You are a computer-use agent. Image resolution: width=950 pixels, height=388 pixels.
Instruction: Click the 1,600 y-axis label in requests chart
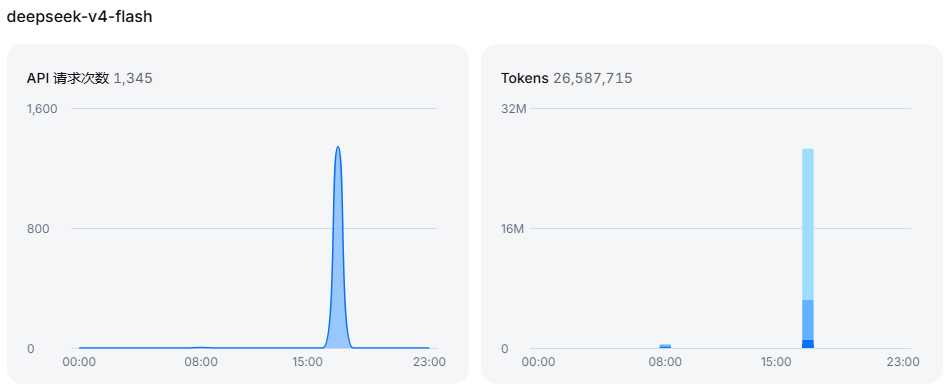click(42, 109)
